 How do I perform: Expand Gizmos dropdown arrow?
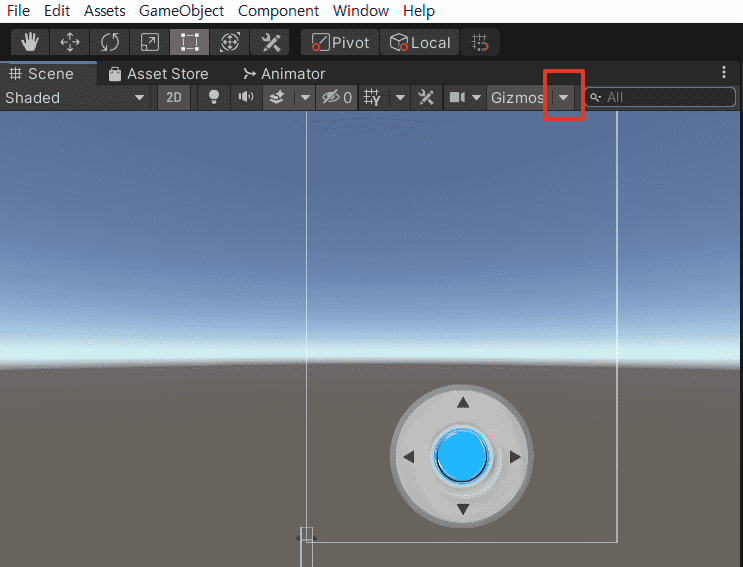click(563, 98)
